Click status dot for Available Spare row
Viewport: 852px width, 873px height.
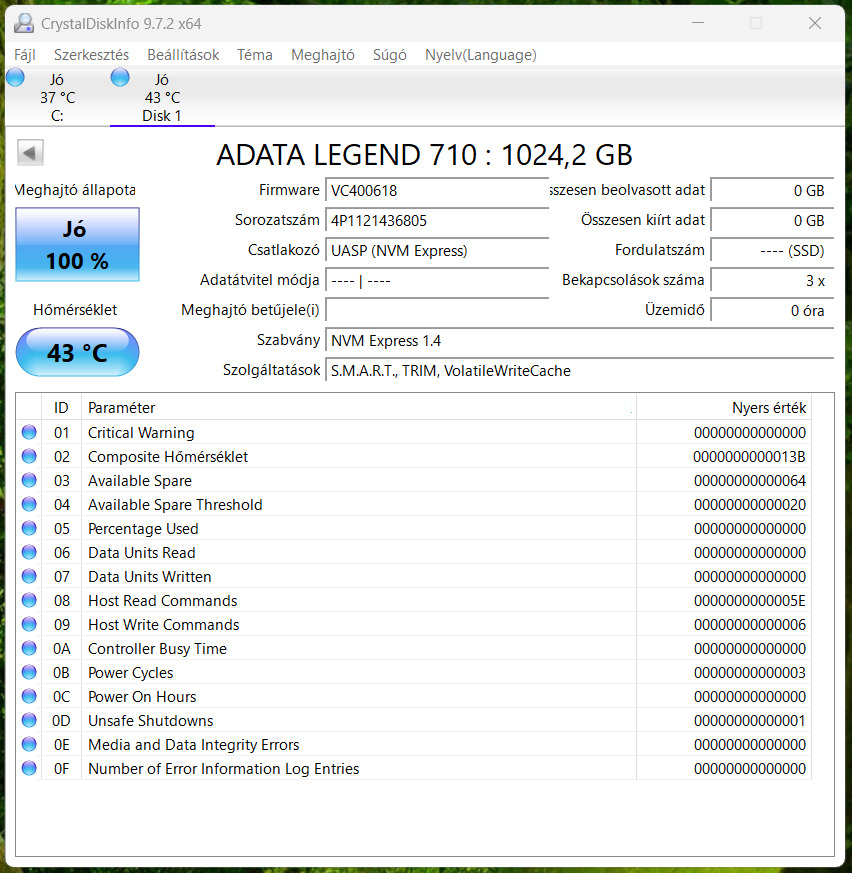click(29, 480)
